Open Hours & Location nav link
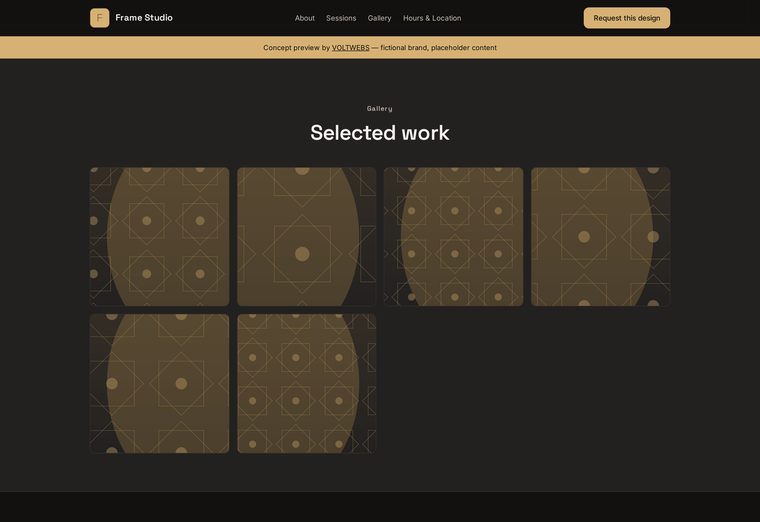The height and width of the screenshot is (522, 760). [432, 18]
